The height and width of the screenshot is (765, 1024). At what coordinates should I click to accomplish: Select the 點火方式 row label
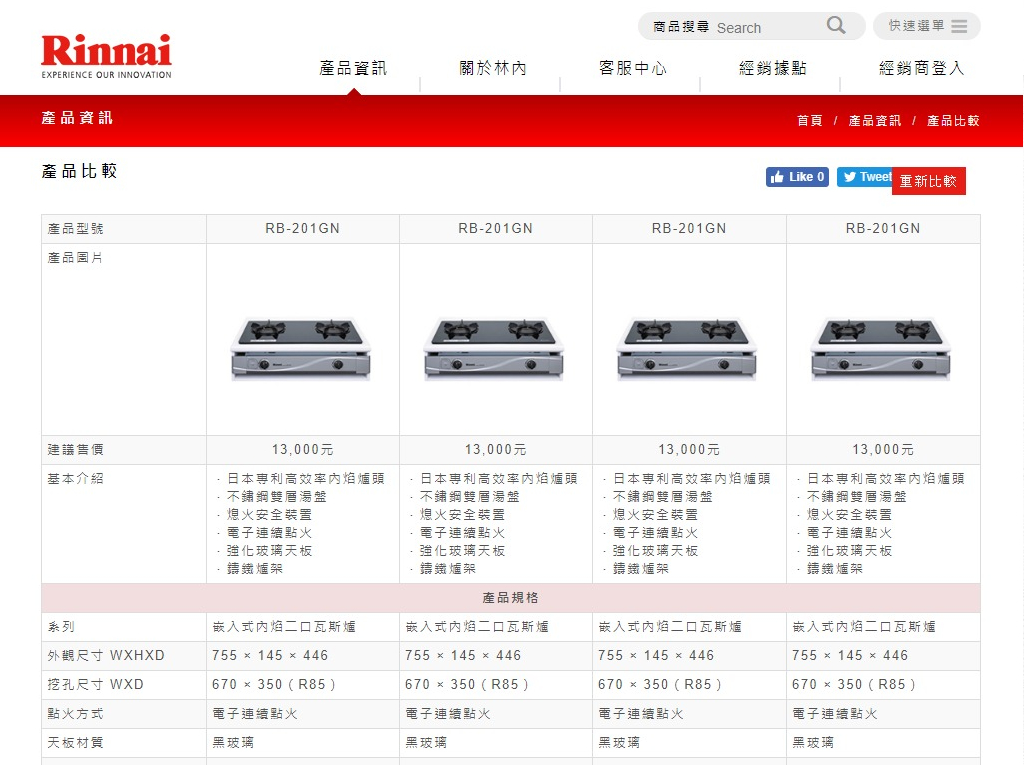point(75,714)
